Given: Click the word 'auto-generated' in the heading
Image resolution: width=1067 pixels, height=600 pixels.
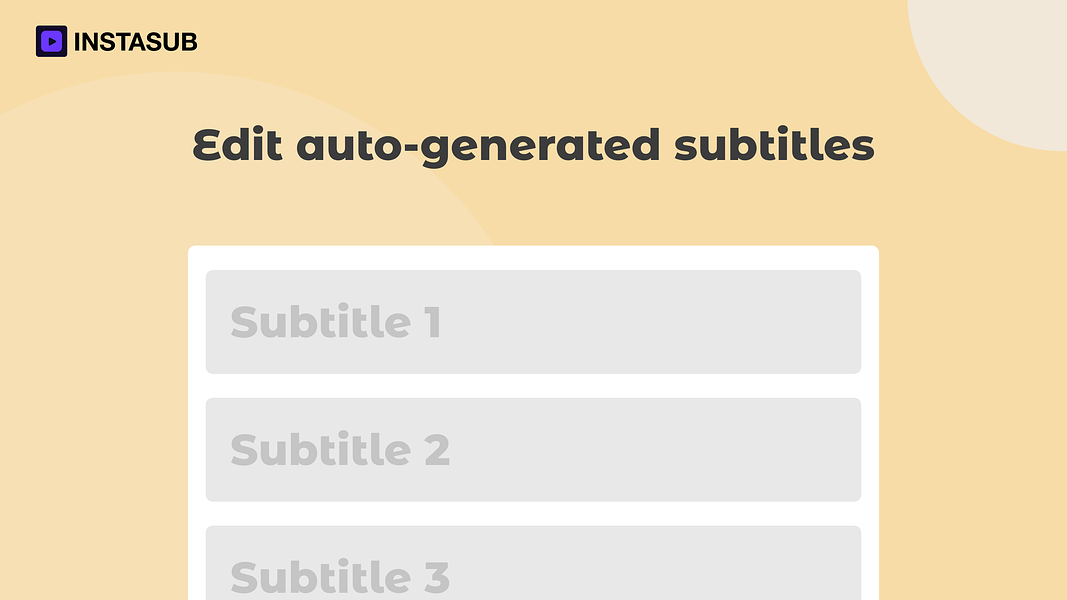Looking at the screenshot, I should coord(478,146).
